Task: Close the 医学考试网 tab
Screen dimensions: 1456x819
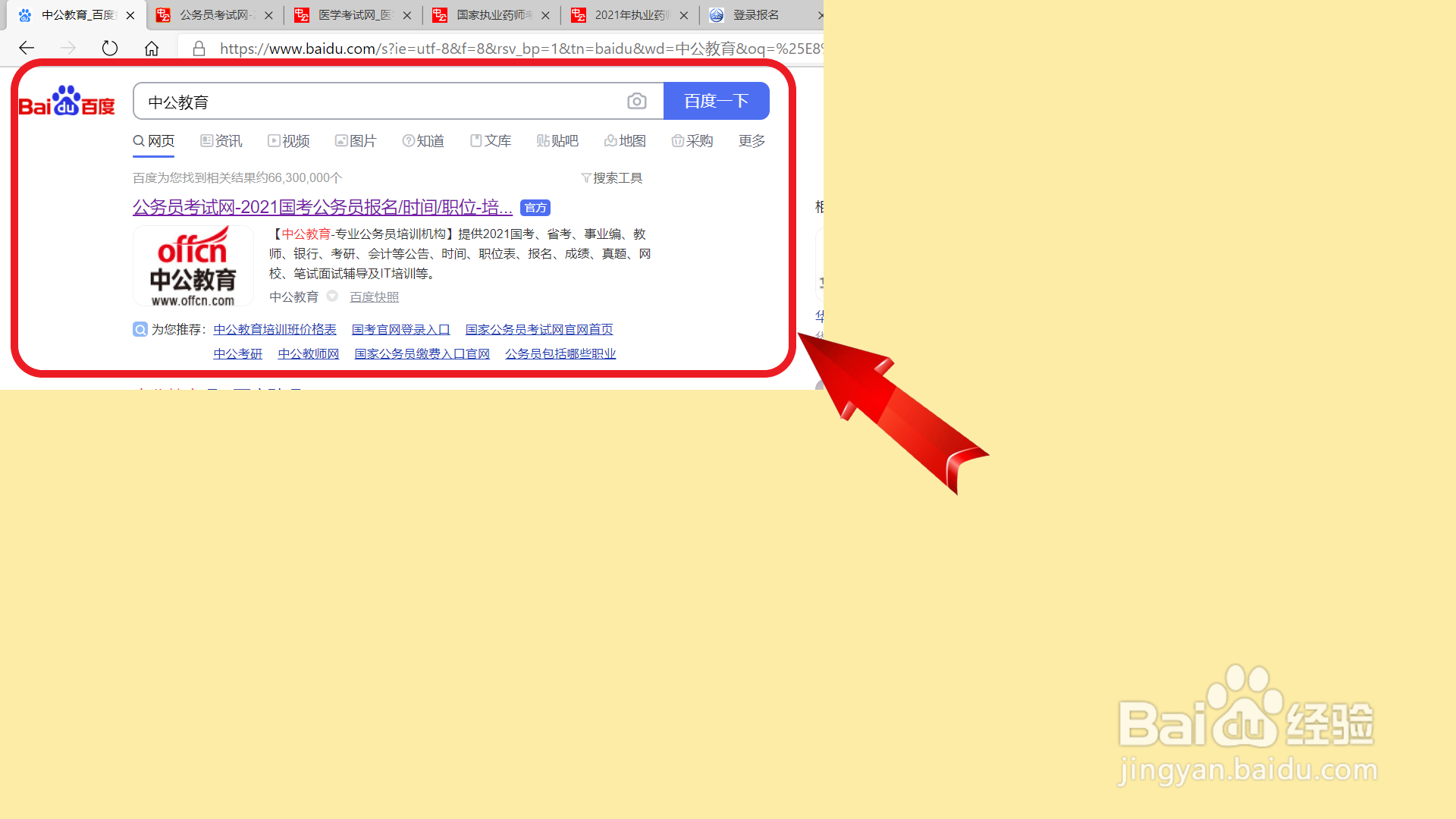Action: pyautogui.click(x=407, y=15)
